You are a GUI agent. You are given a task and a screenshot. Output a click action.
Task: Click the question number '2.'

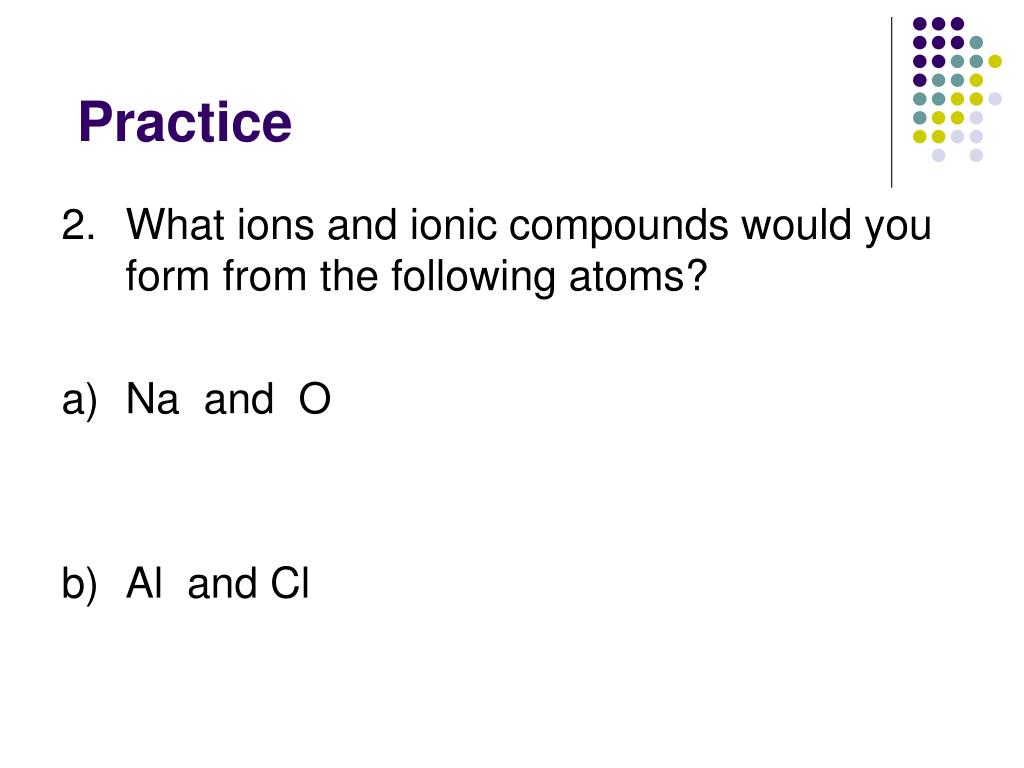[78, 225]
